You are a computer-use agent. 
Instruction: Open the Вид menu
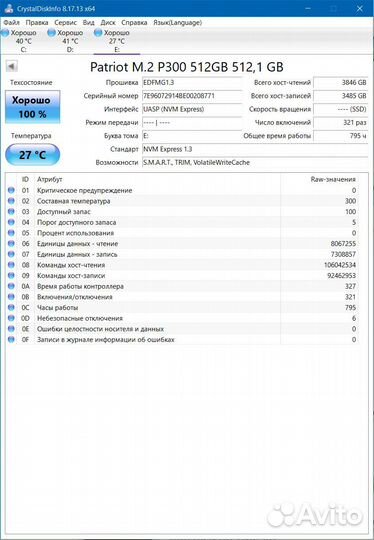(x=89, y=23)
